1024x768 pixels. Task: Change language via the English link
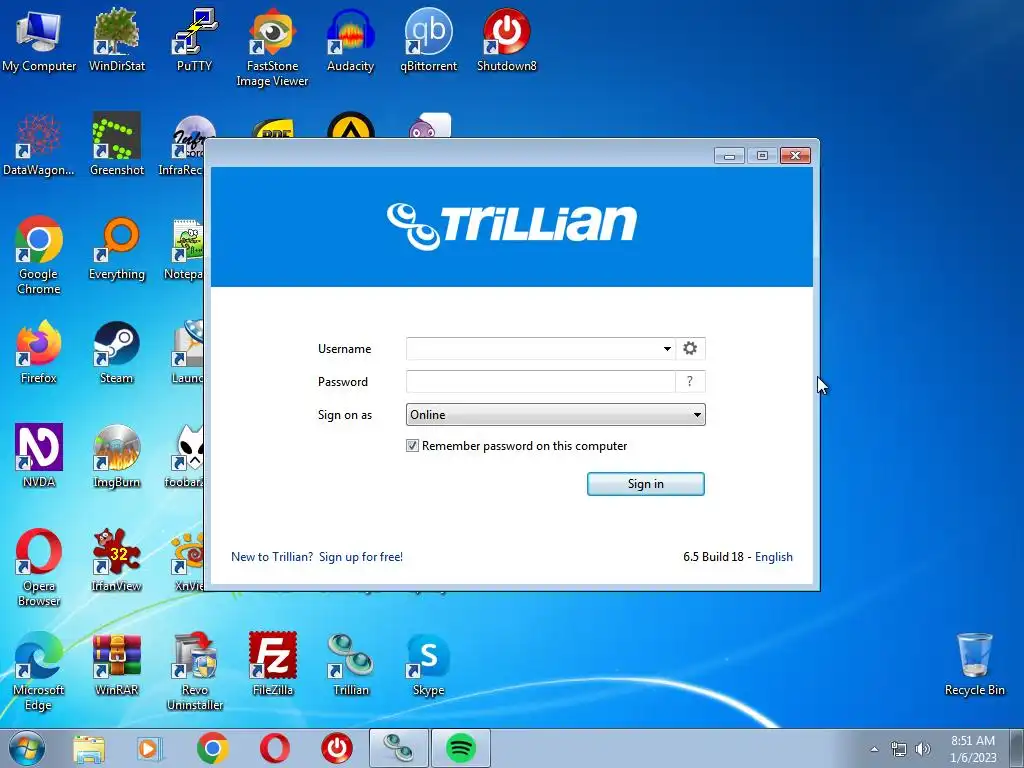774,557
